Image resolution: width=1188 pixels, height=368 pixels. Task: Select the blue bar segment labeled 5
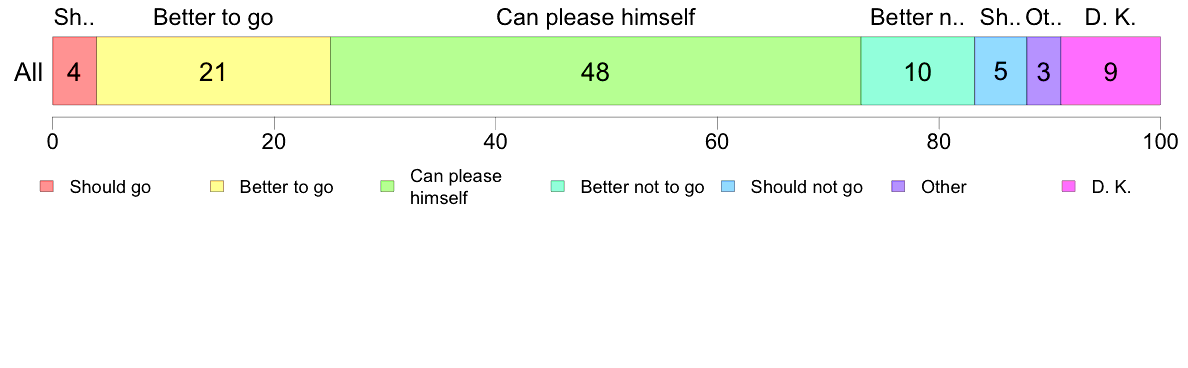coord(1000,70)
